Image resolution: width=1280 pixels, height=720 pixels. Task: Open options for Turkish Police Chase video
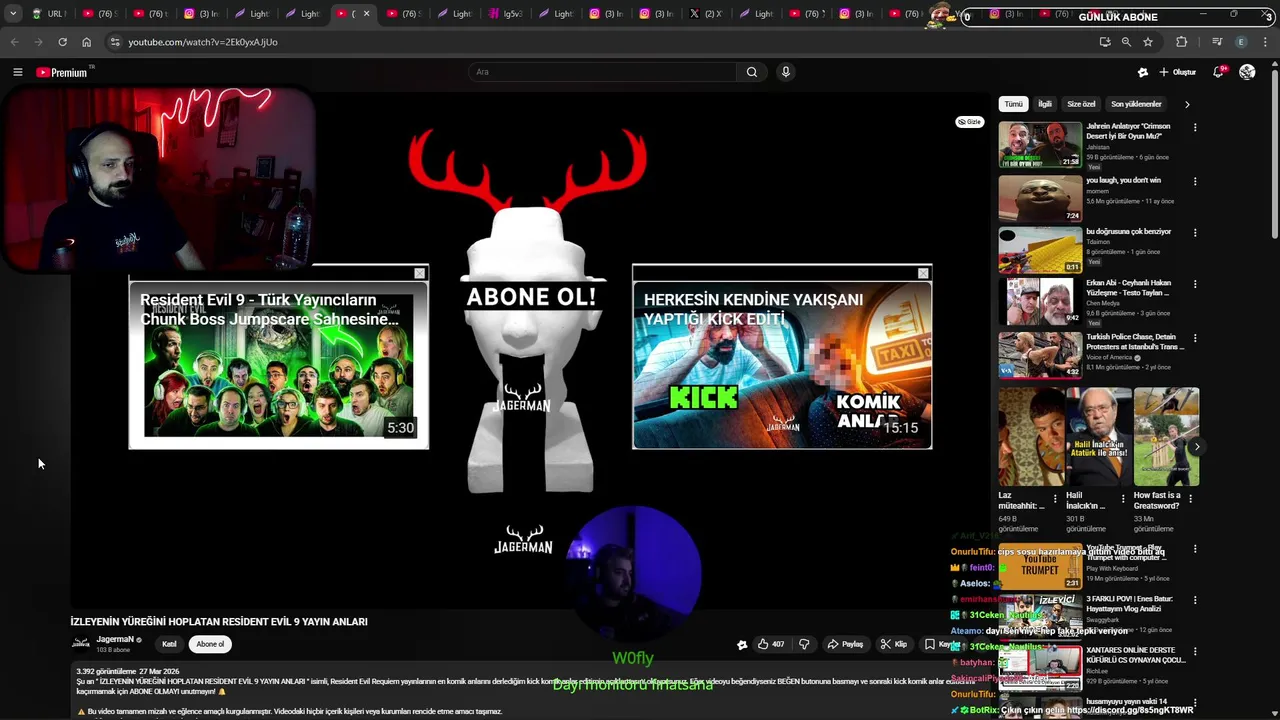(1195, 338)
